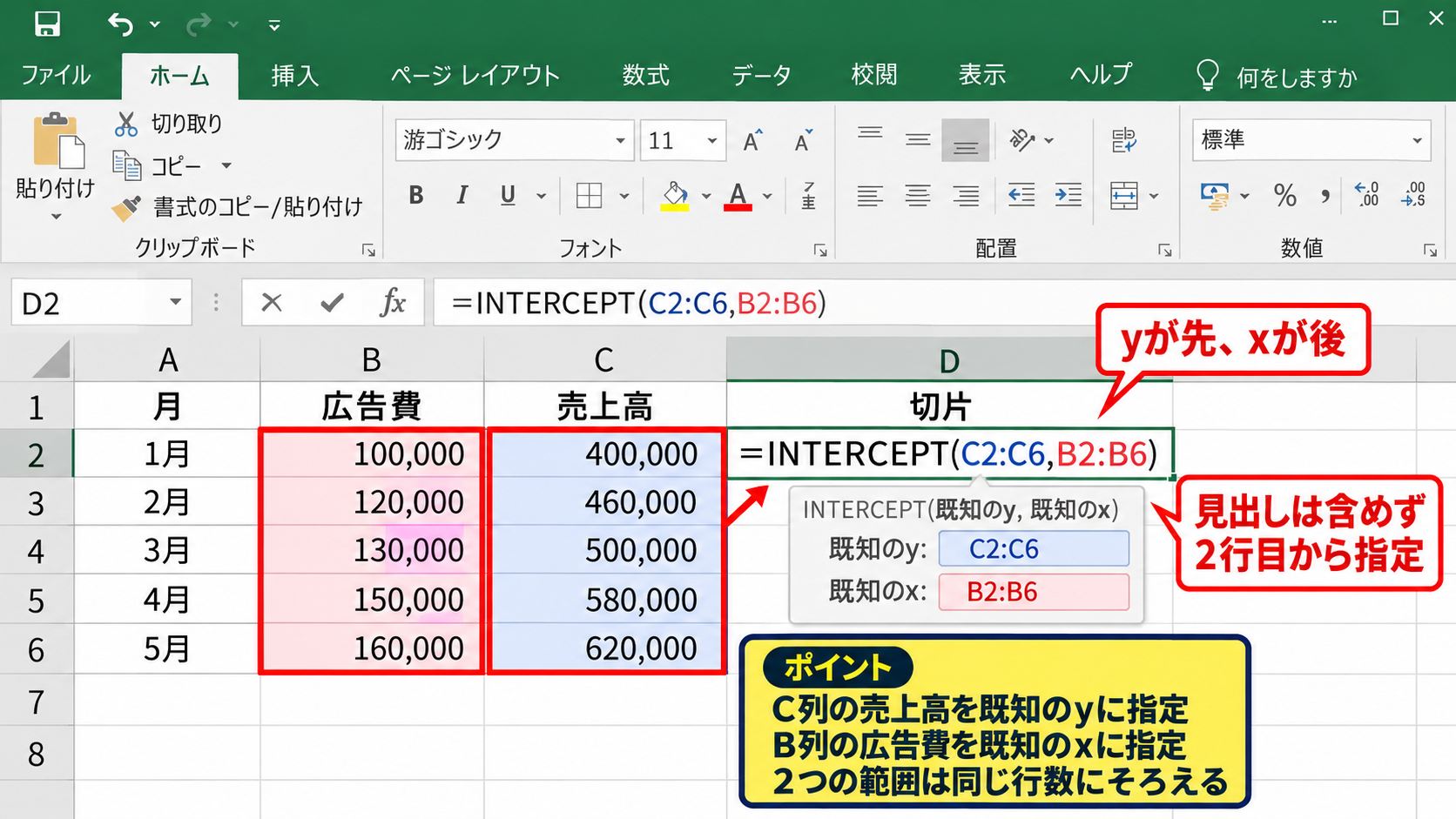Open the 挿入 (Insert) tab
This screenshot has height=819, width=1456.
295,76
